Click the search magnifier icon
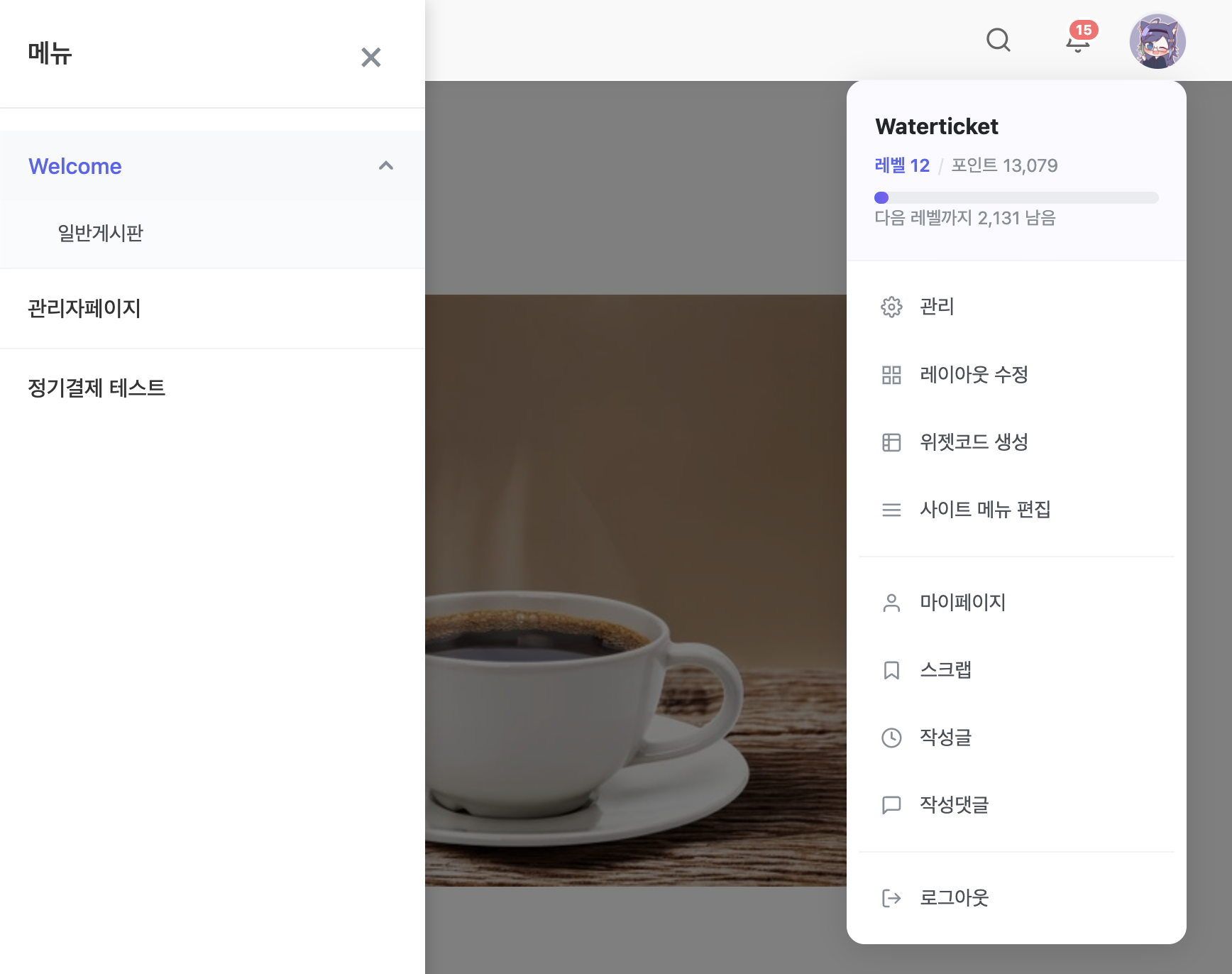This screenshot has height=974, width=1232. tap(999, 40)
